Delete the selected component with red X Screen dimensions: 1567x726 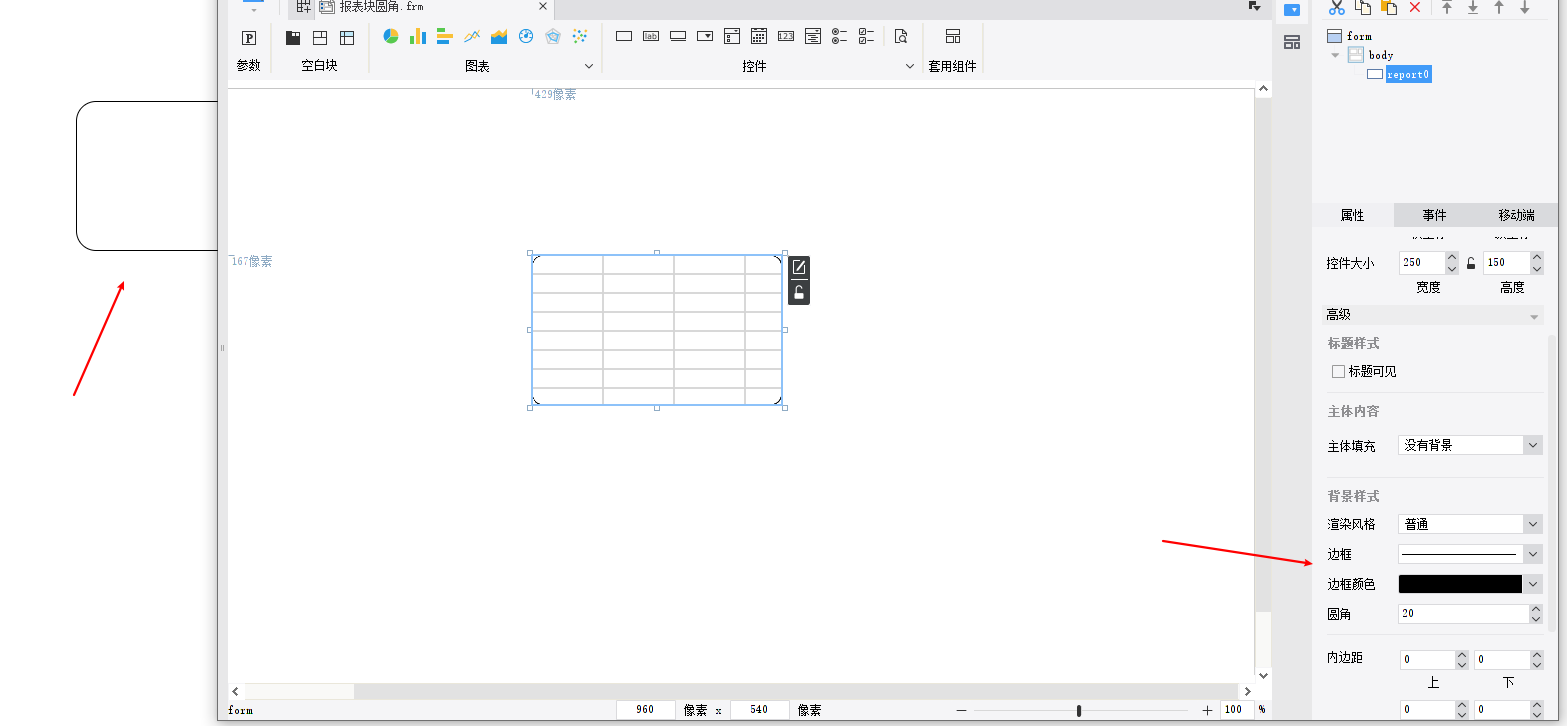coord(1414,7)
